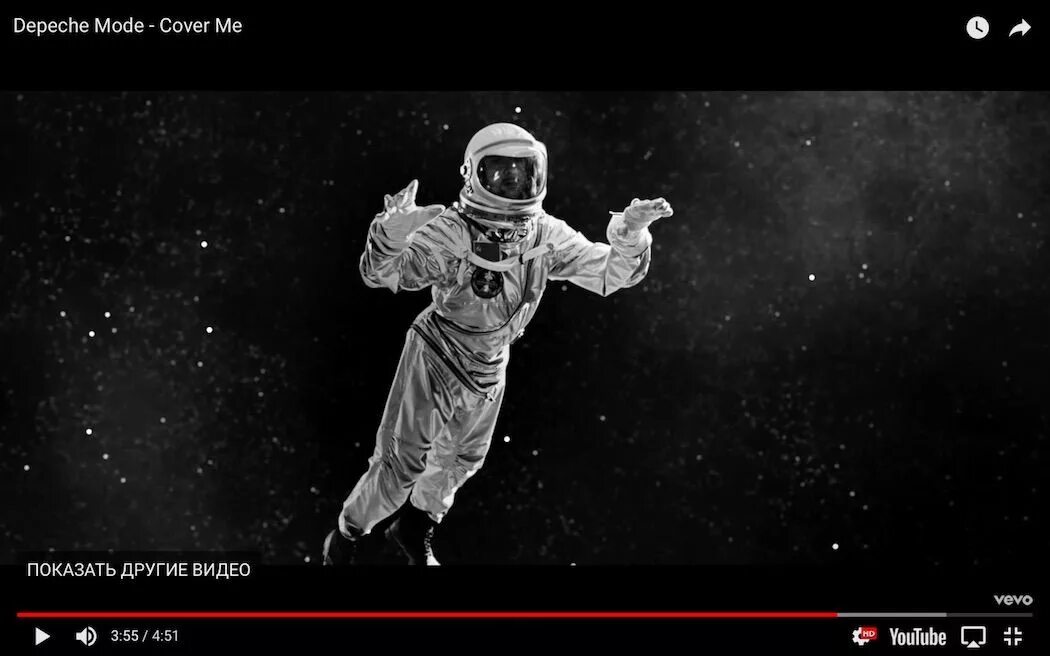
Task: Open the video on YouTube logo
Action: pos(917,636)
